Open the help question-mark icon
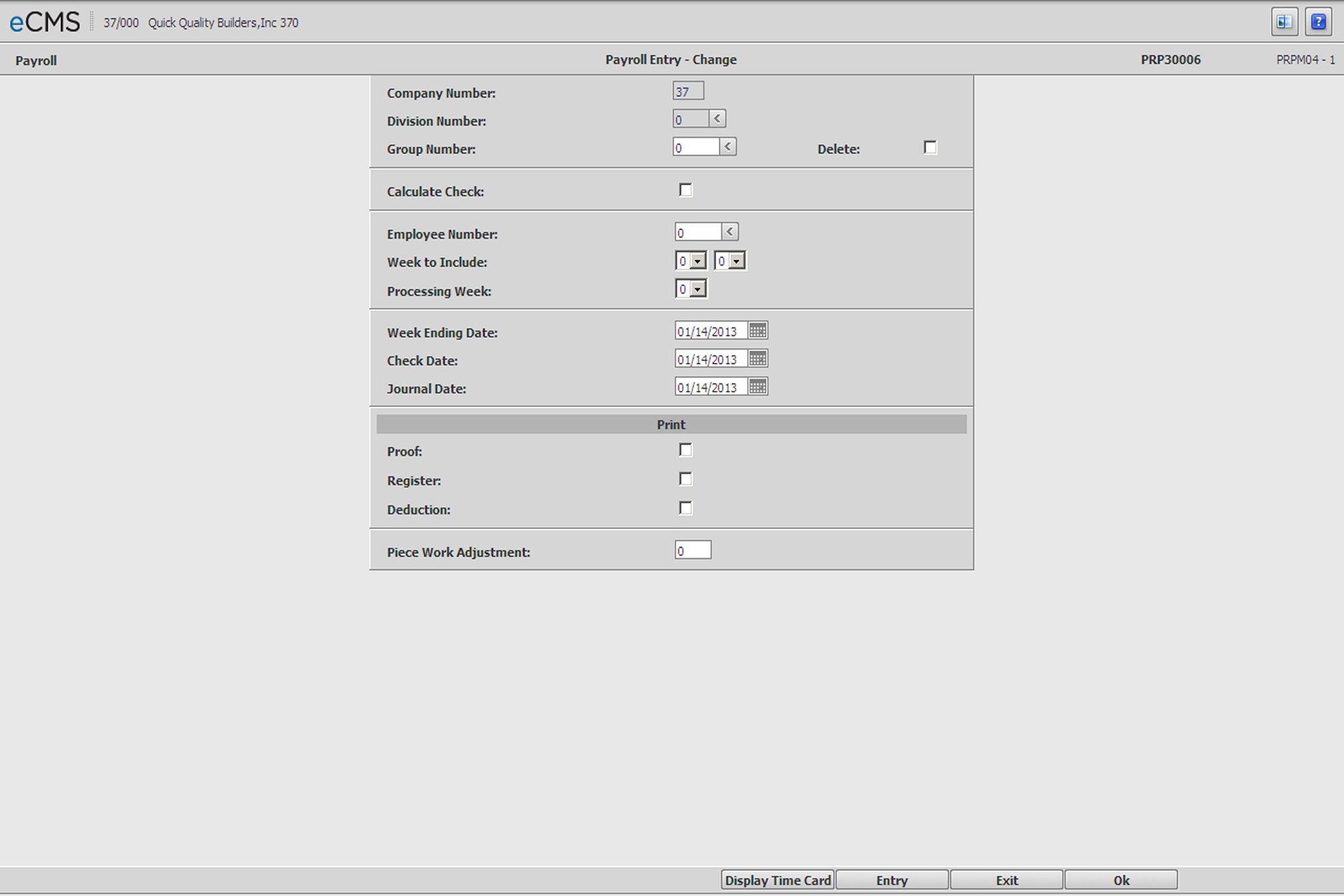 coord(1318,22)
